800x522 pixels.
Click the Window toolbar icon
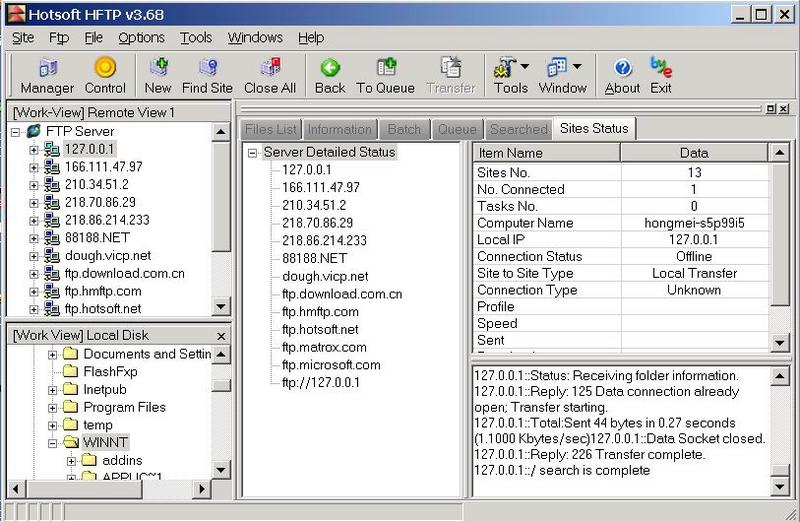(557, 67)
